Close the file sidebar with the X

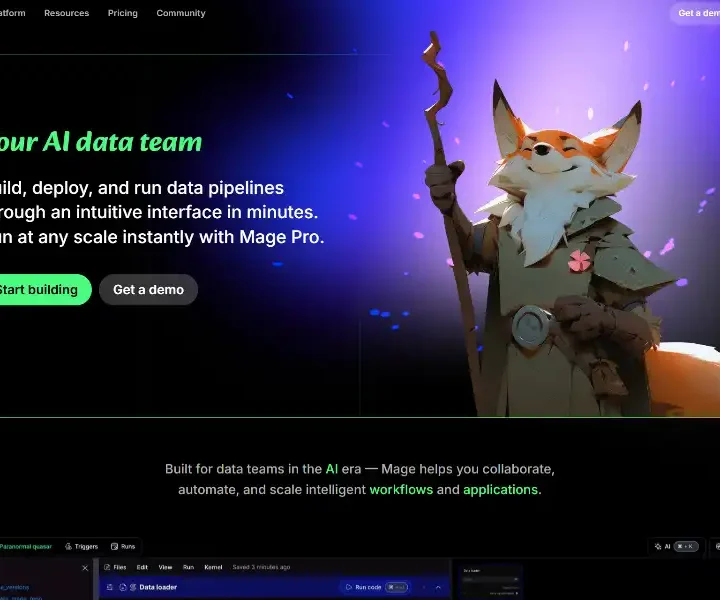click(x=85, y=568)
